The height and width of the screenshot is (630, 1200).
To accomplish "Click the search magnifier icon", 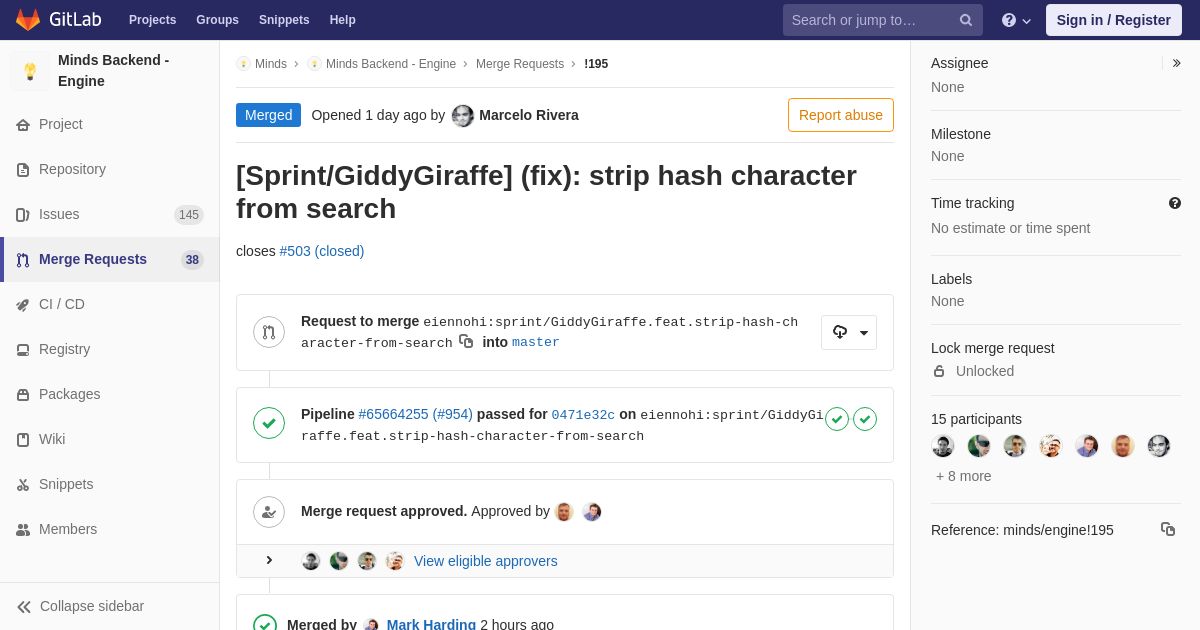I will [966, 20].
